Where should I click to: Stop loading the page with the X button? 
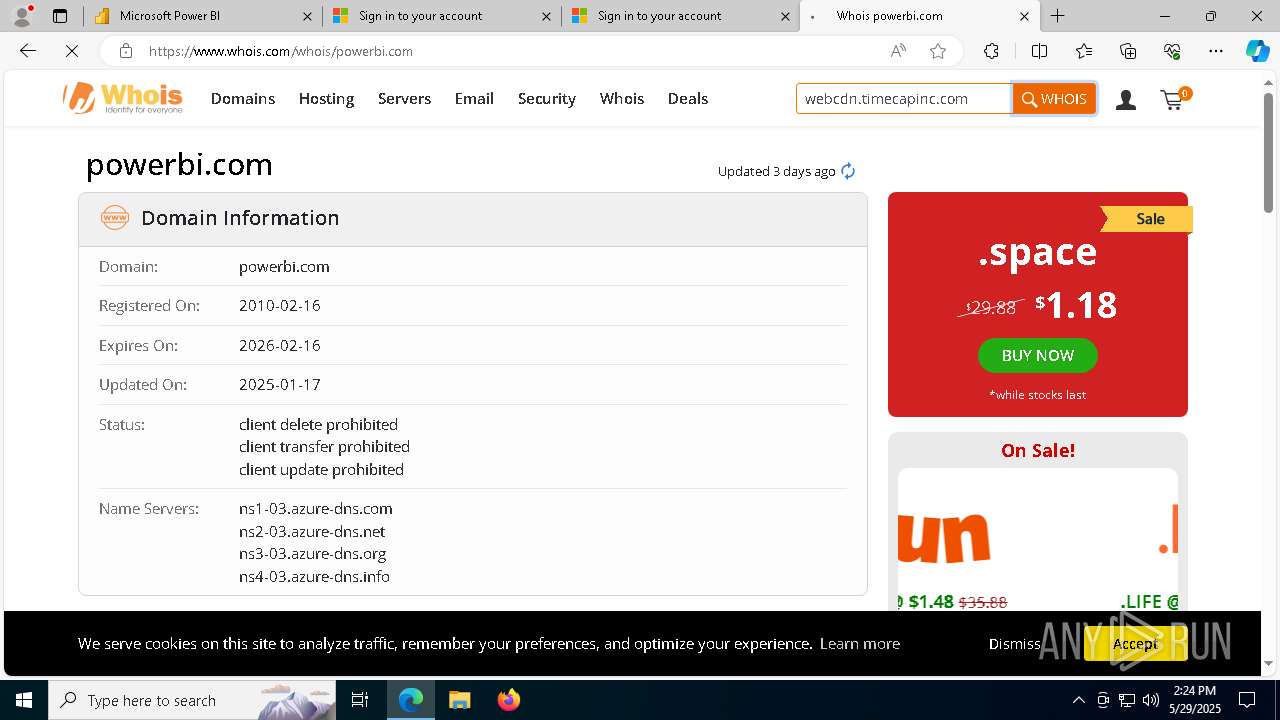click(x=72, y=51)
